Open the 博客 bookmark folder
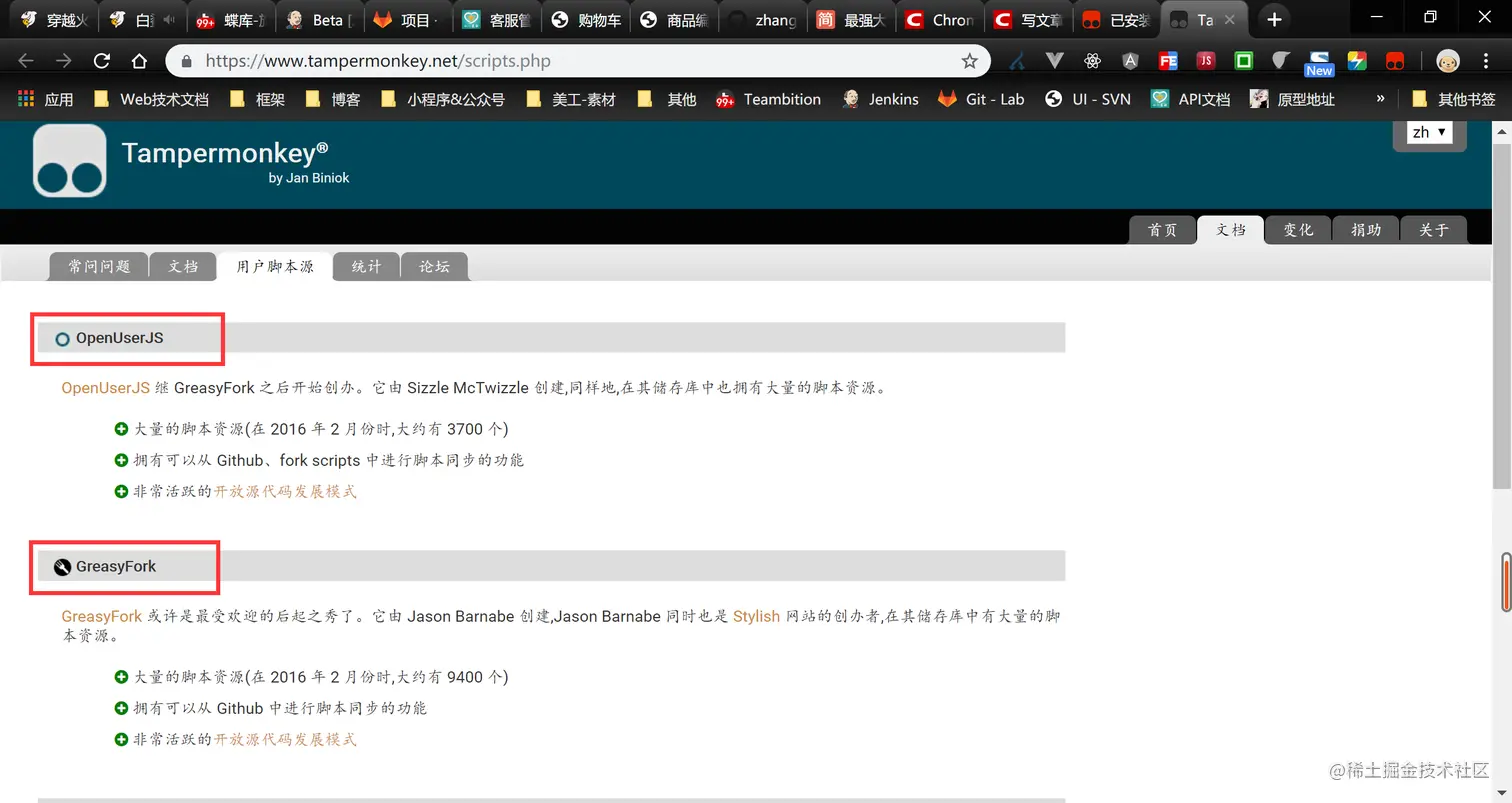1512x803 pixels. tap(333, 99)
